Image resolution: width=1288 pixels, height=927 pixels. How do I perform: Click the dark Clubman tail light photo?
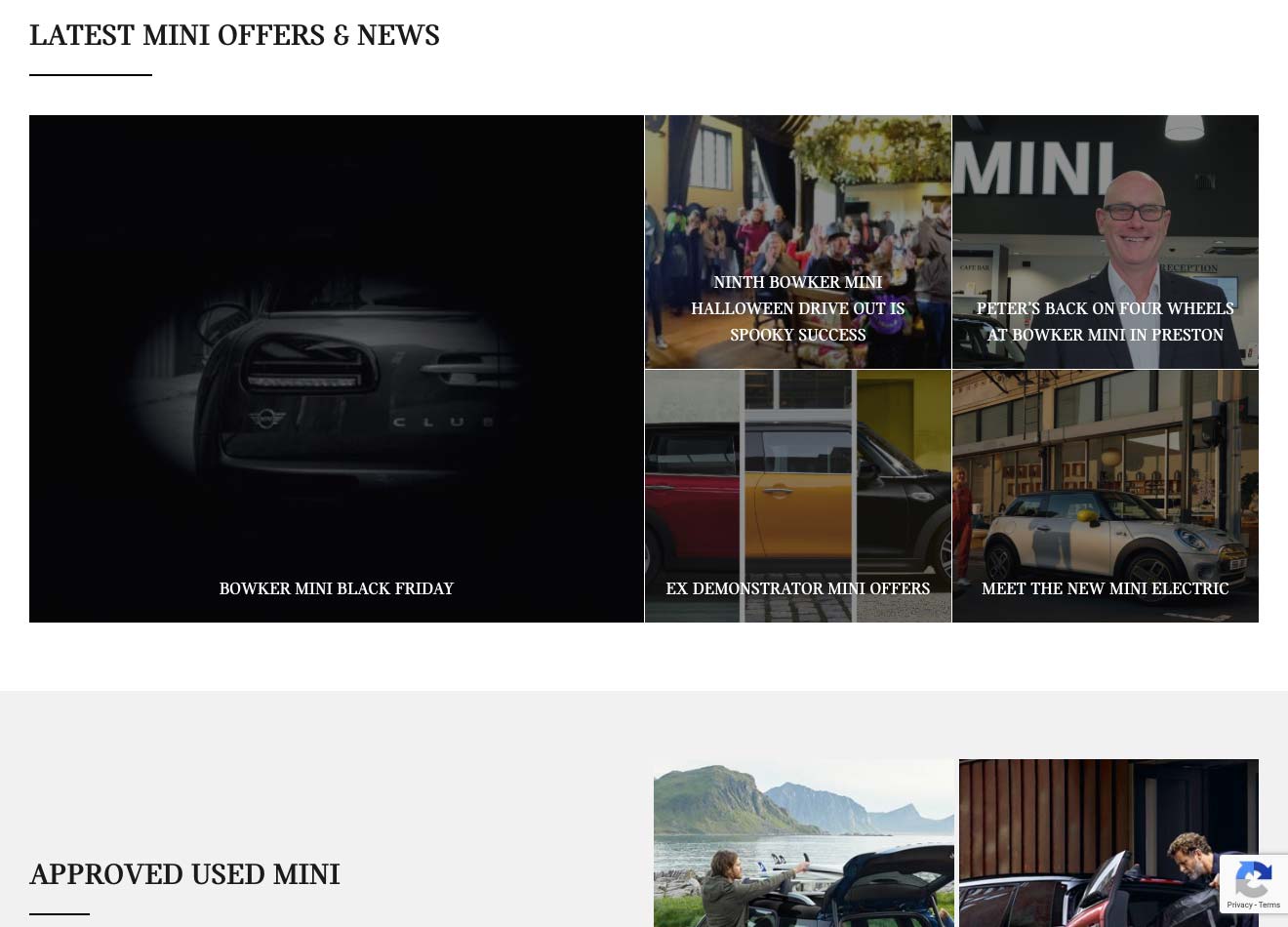[x=336, y=369]
